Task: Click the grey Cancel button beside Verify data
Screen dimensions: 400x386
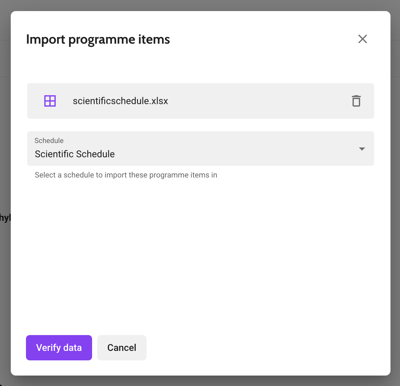Action: pyautogui.click(x=122, y=347)
